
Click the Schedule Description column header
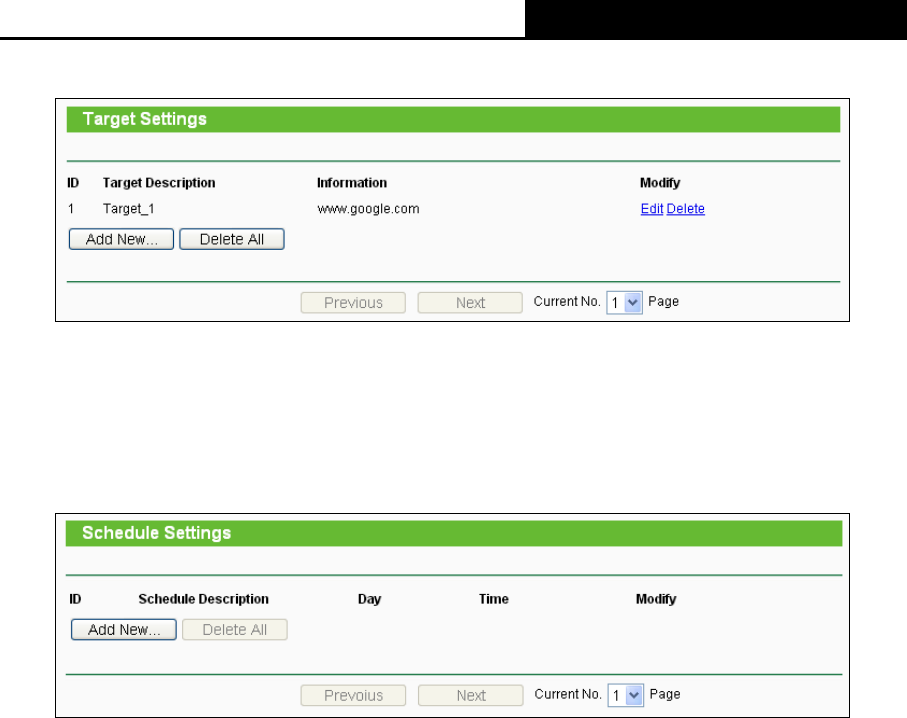point(203,599)
